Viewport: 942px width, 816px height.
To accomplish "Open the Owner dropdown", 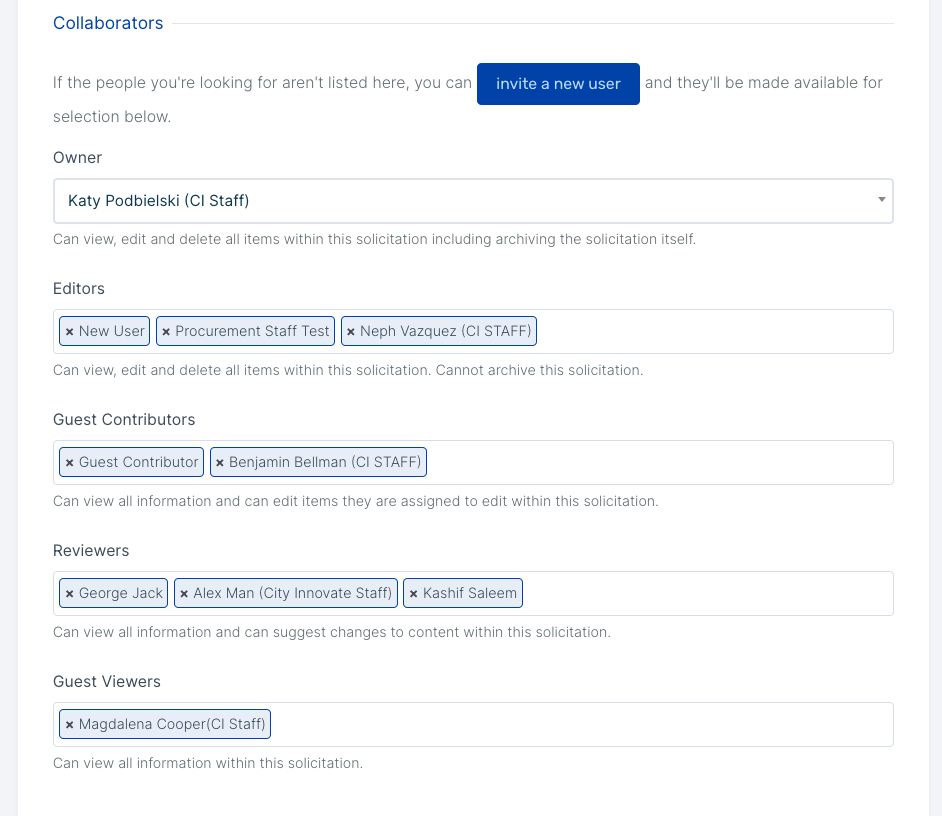I will [473, 201].
